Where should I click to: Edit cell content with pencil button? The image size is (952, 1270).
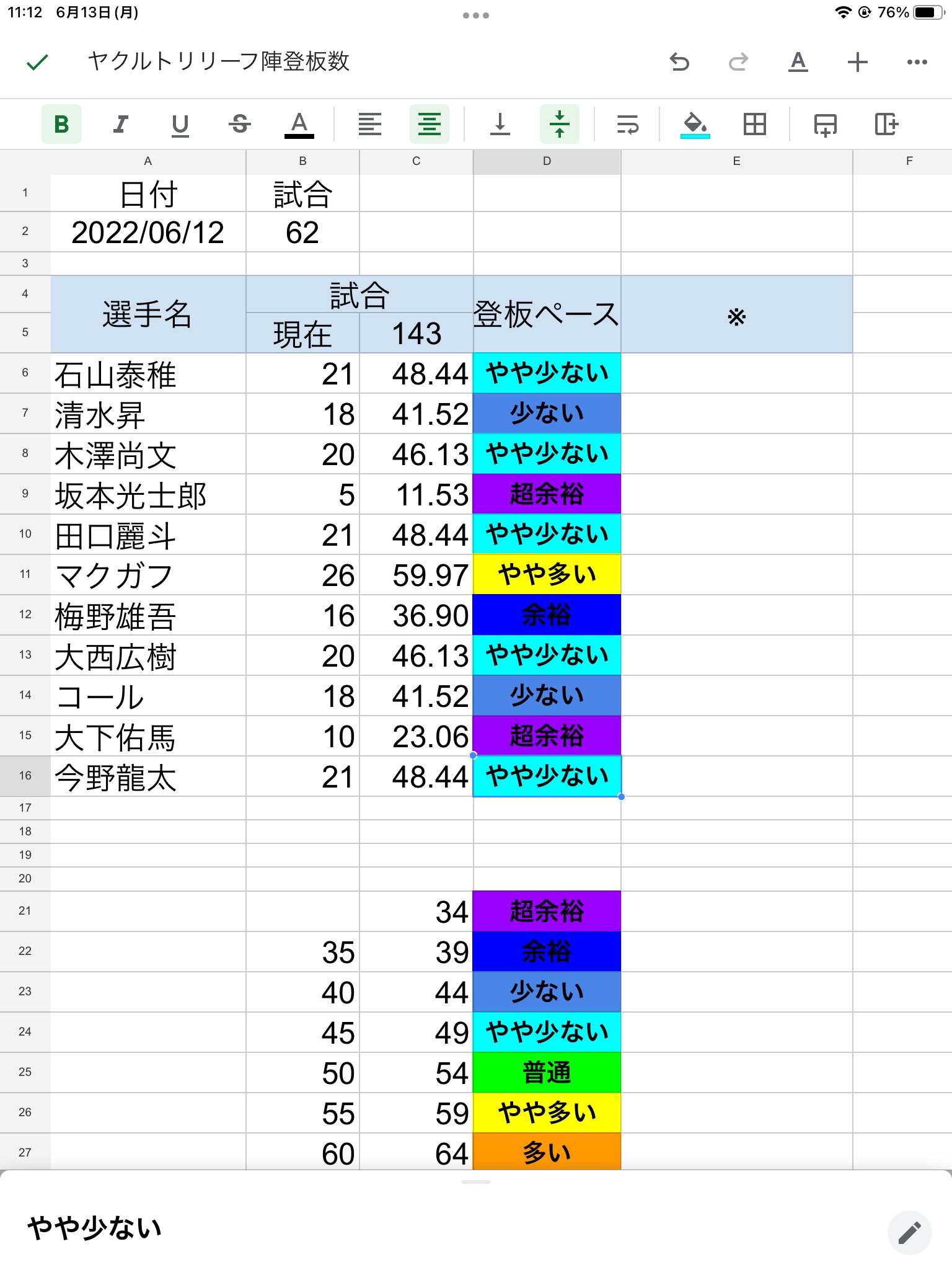[x=909, y=1232]
